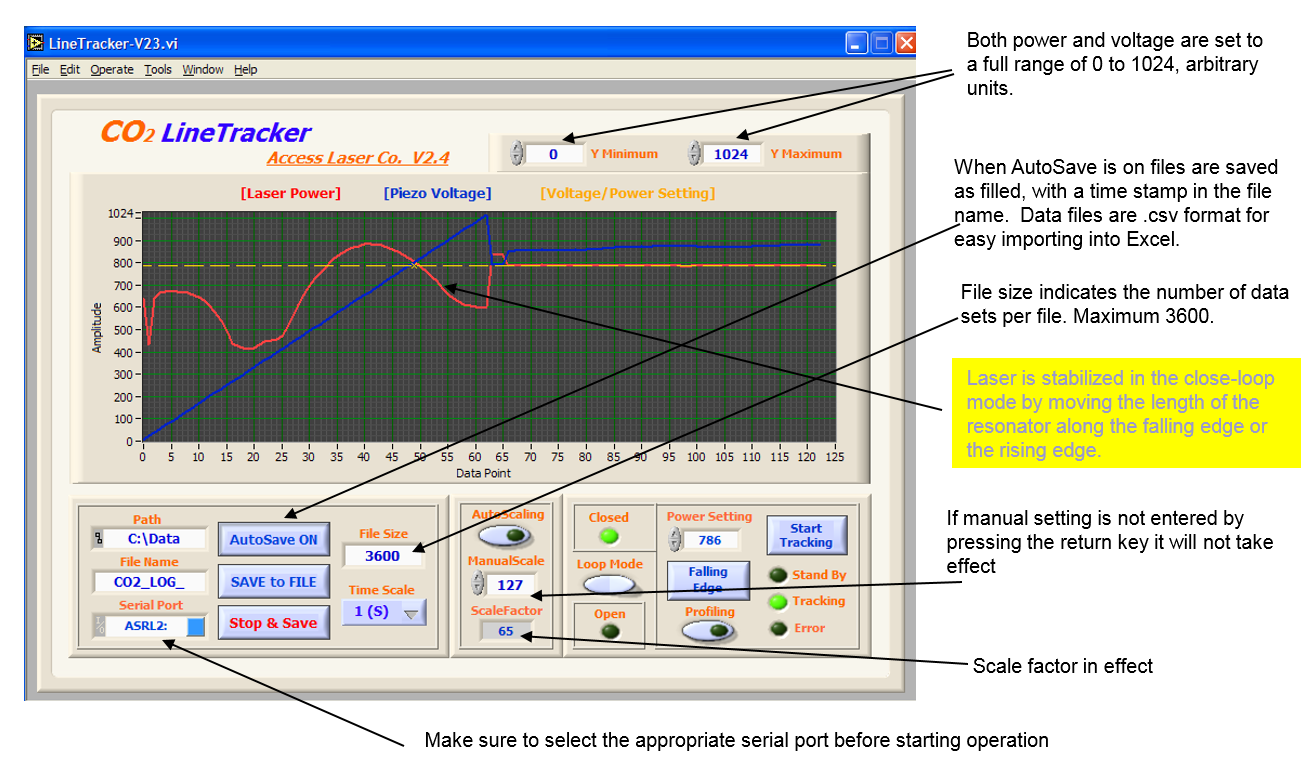Click the Open loop LED indicator
1301x781 pixels.
[x=609, y=630]
